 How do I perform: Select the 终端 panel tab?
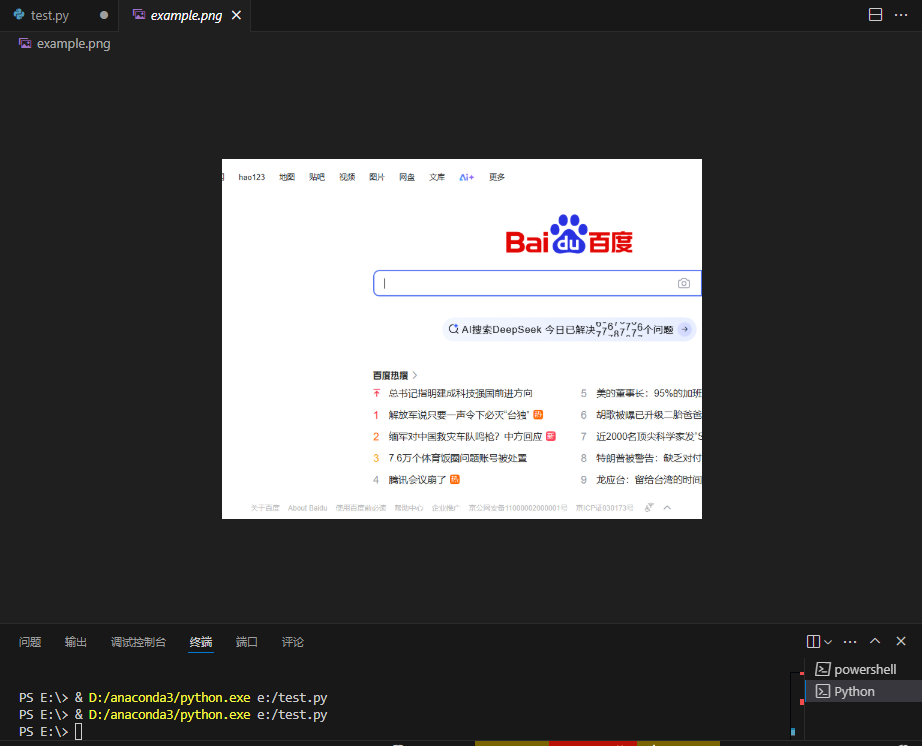[x=201, y=642]
